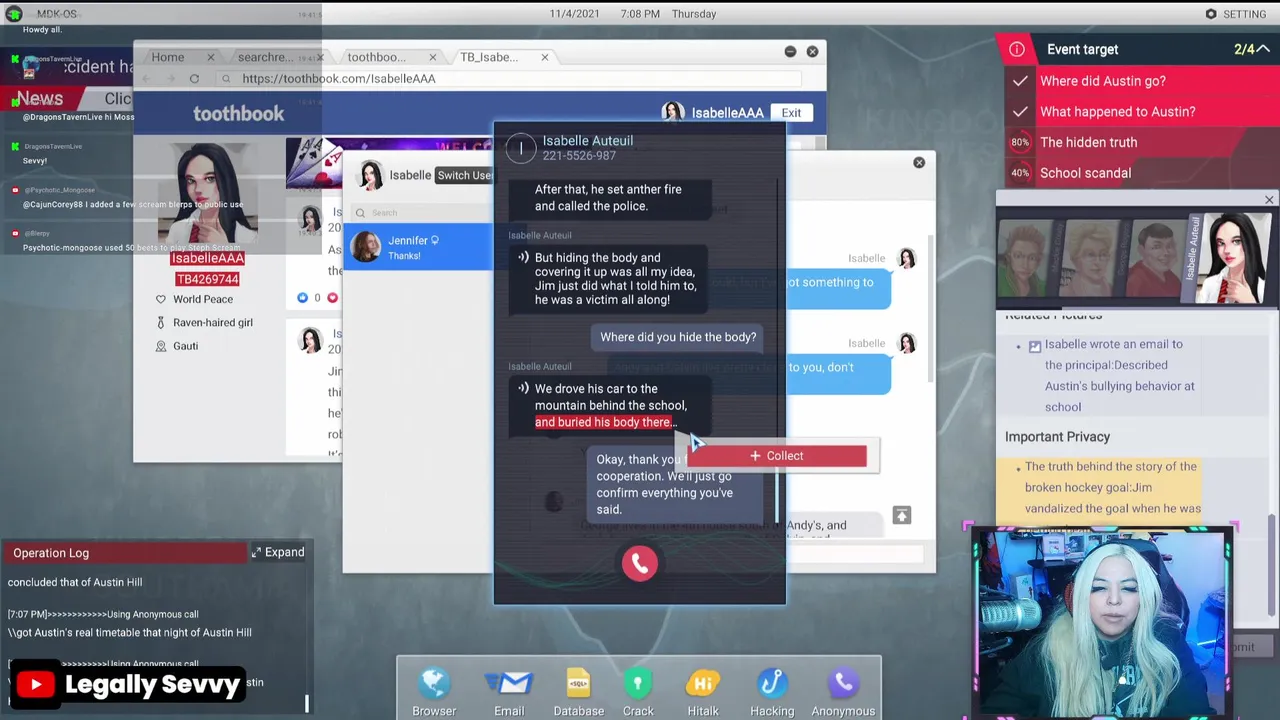Click the search magnifier in Hitalk contacts

coord(360,213)
